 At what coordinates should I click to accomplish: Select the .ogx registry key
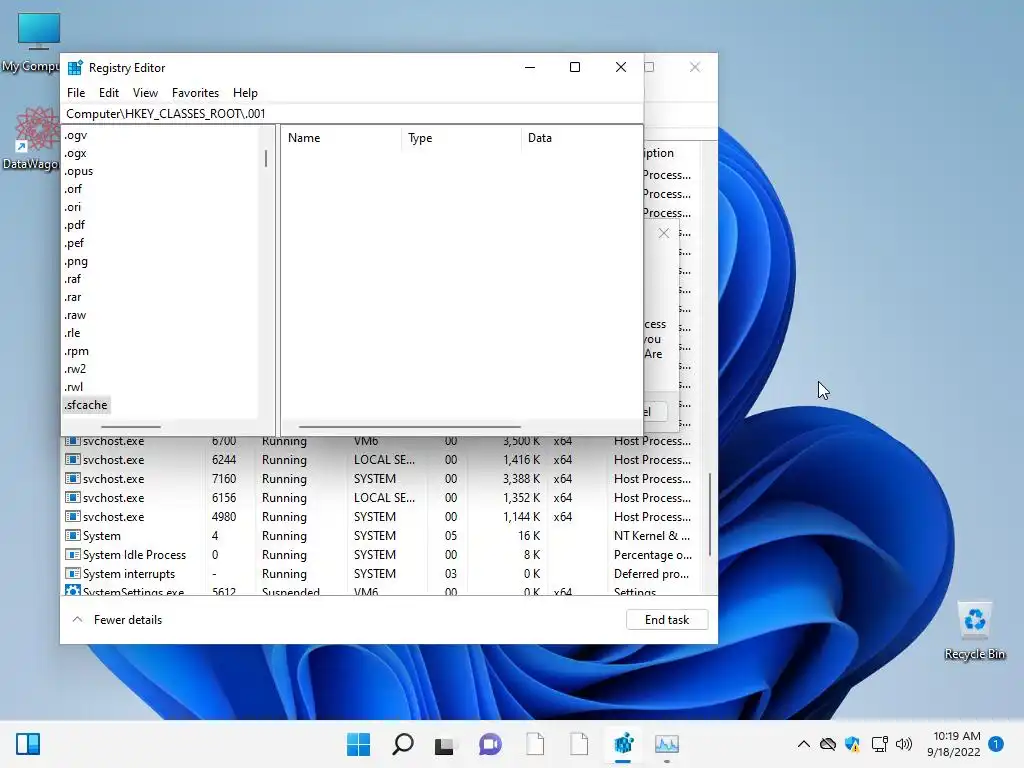pyautogui.click(x=75, y=153)
